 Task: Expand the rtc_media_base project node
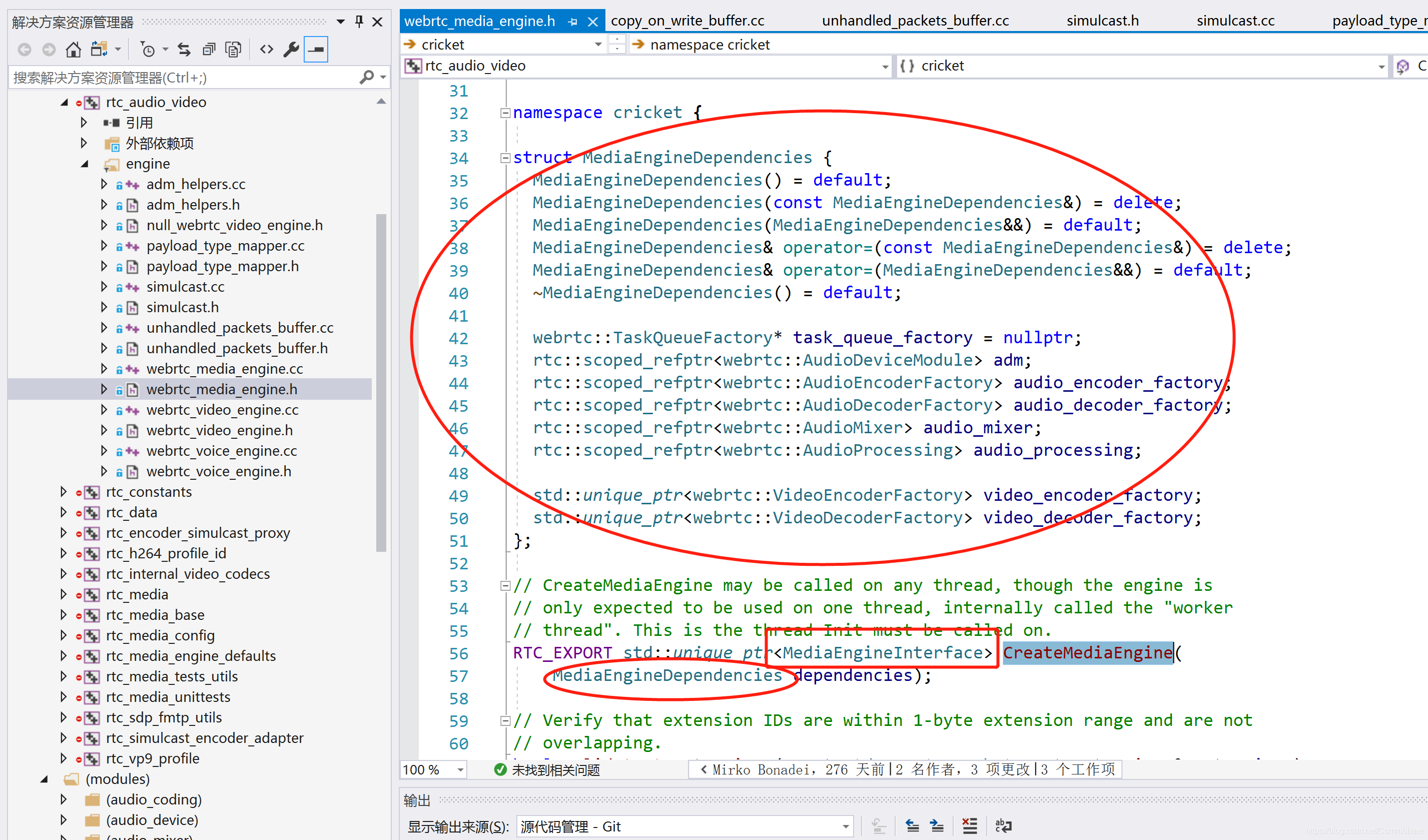click(64, 614)
